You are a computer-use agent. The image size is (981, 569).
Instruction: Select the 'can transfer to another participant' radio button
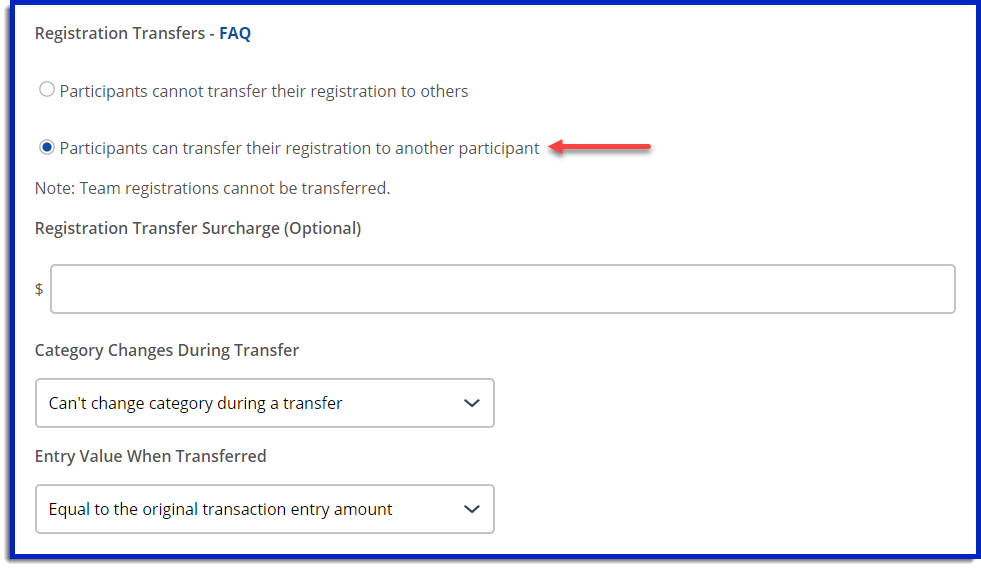click(46, 148)
